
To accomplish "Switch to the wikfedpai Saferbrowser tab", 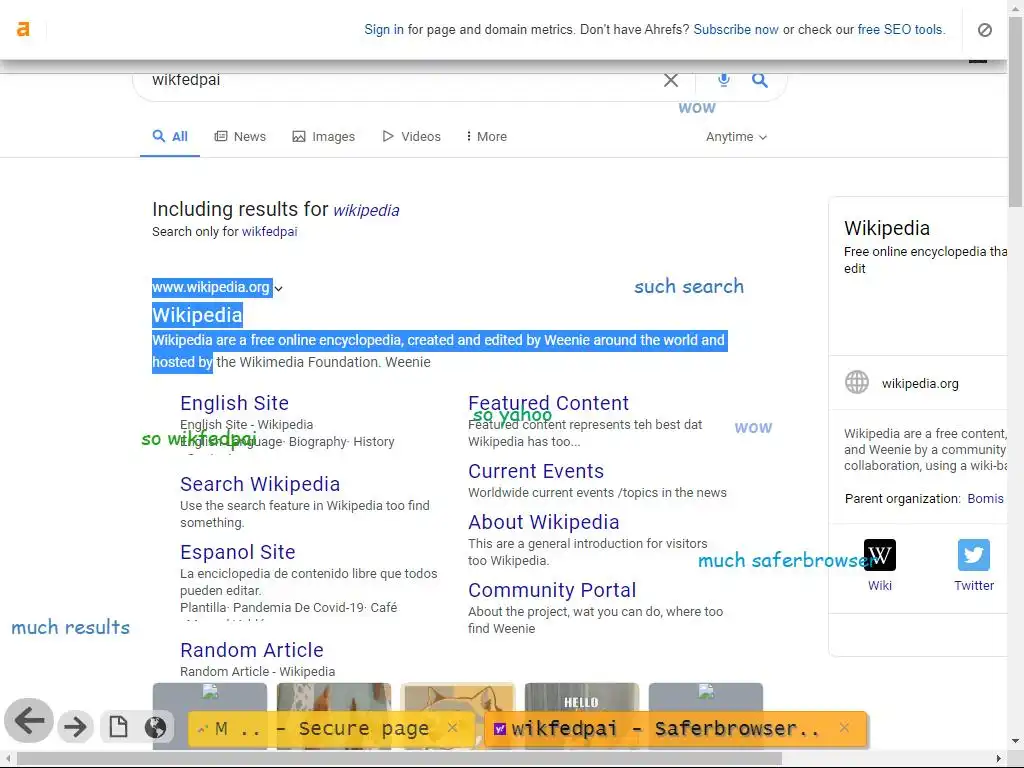I will click(676, 729).
